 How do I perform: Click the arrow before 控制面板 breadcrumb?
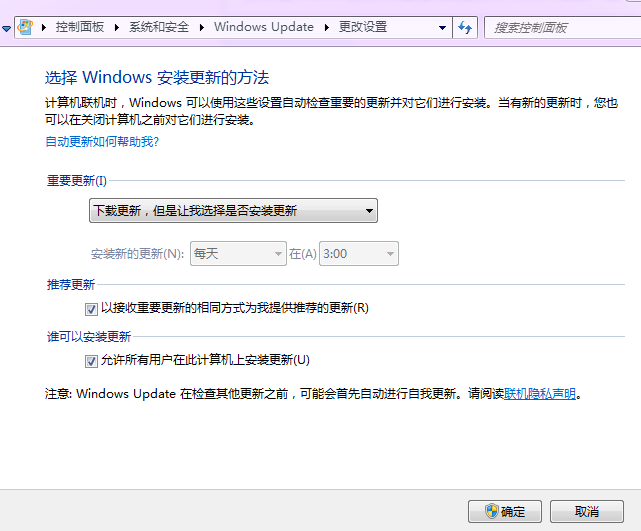(x=43, y=27)
